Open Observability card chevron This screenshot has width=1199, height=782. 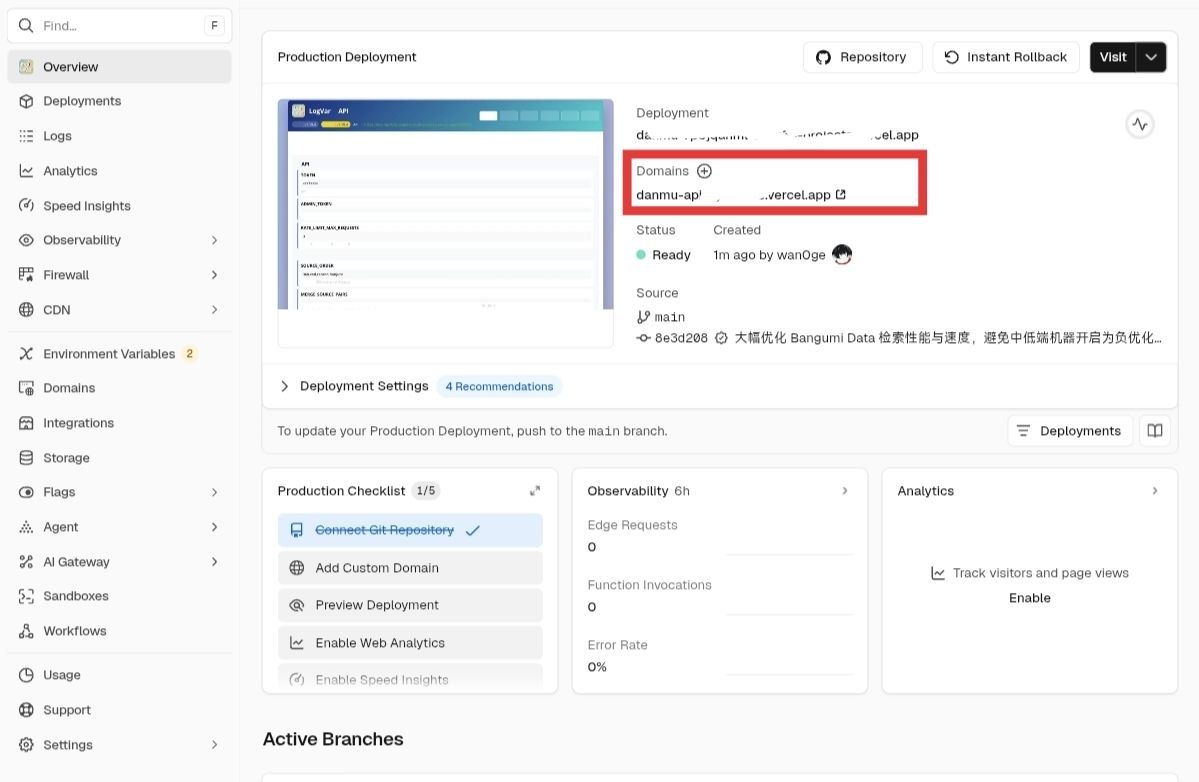click(845, 491)
